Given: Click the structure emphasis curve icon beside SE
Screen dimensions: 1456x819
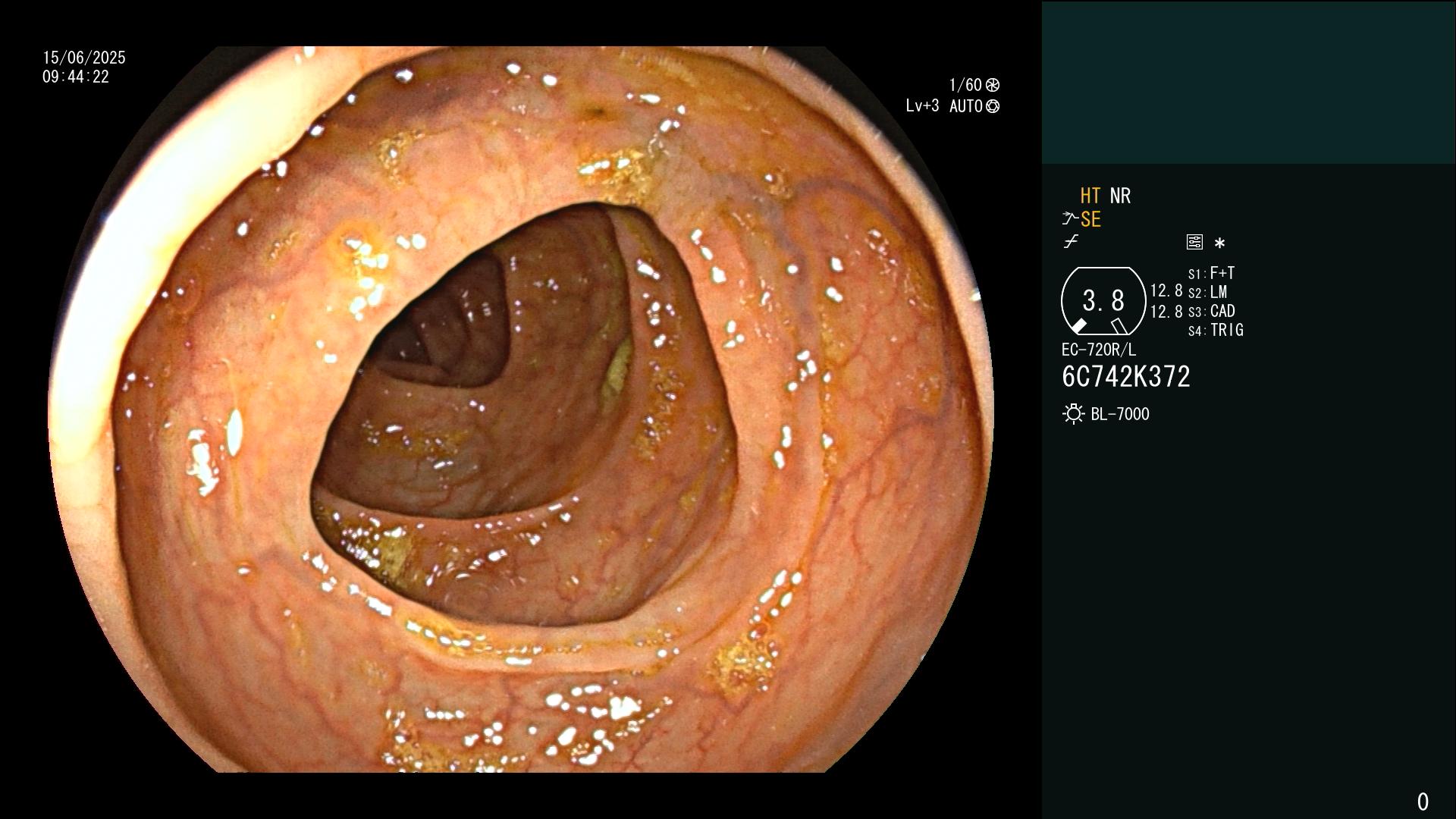Looking at the screenshot, I should point(1070,219).
